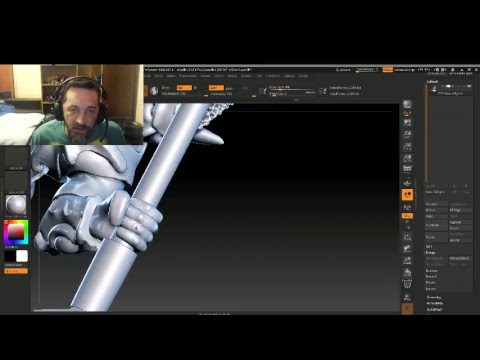Click the DefaultZScript button

[404, 70]
